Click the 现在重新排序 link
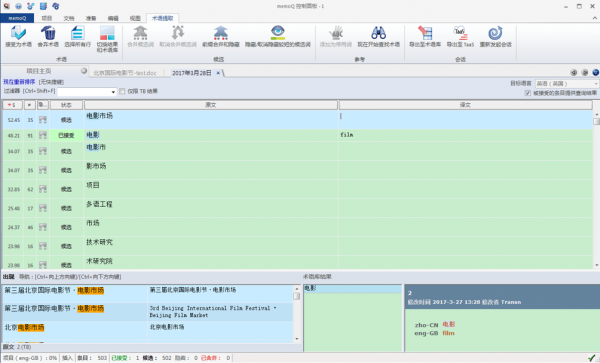Screen dimensions: 600x363 coord(19,82)
